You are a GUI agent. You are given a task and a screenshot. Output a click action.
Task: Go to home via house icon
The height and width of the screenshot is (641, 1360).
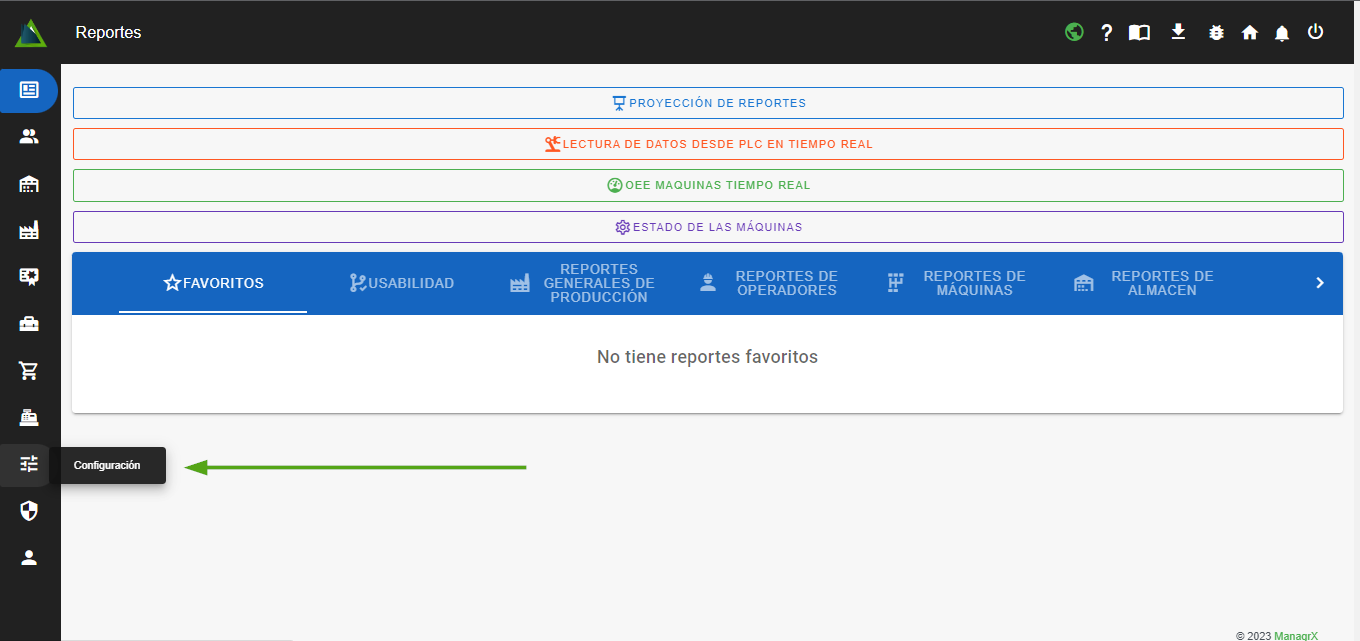point(1249,33)
